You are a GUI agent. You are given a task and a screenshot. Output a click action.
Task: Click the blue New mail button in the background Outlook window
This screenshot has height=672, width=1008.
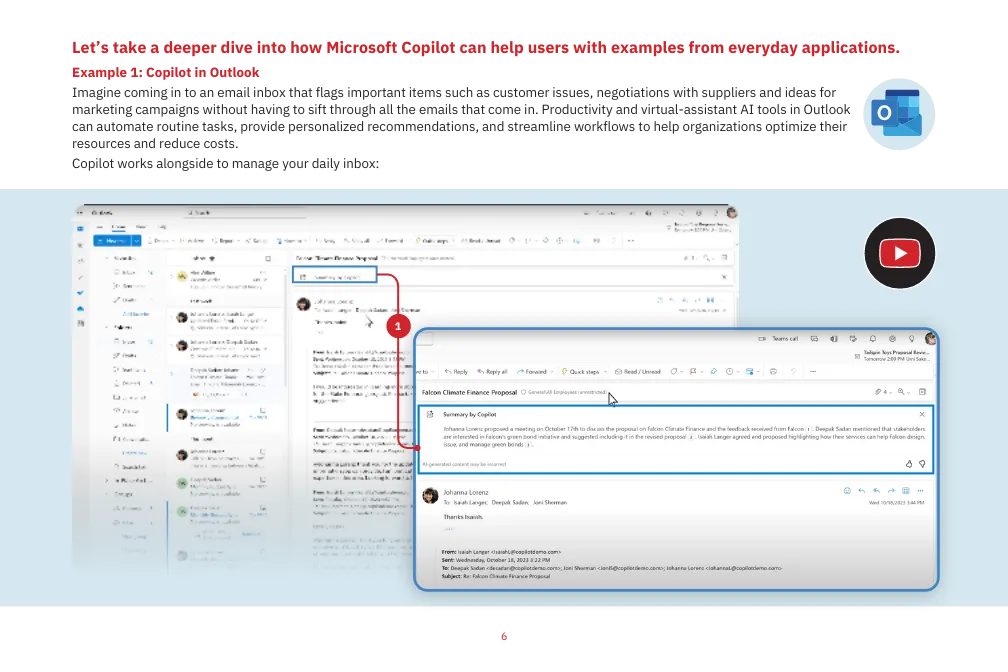point(112,241)
